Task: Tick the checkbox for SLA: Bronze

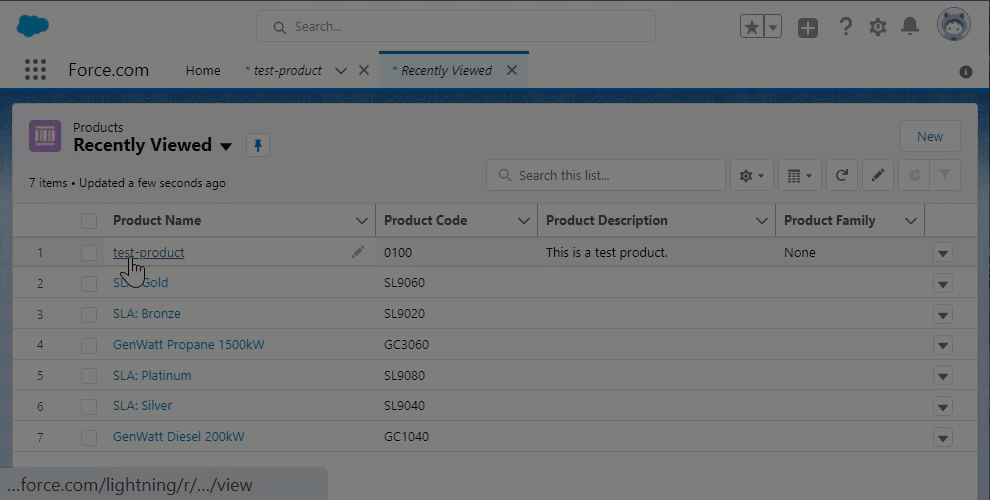Action: pos(90,314)
